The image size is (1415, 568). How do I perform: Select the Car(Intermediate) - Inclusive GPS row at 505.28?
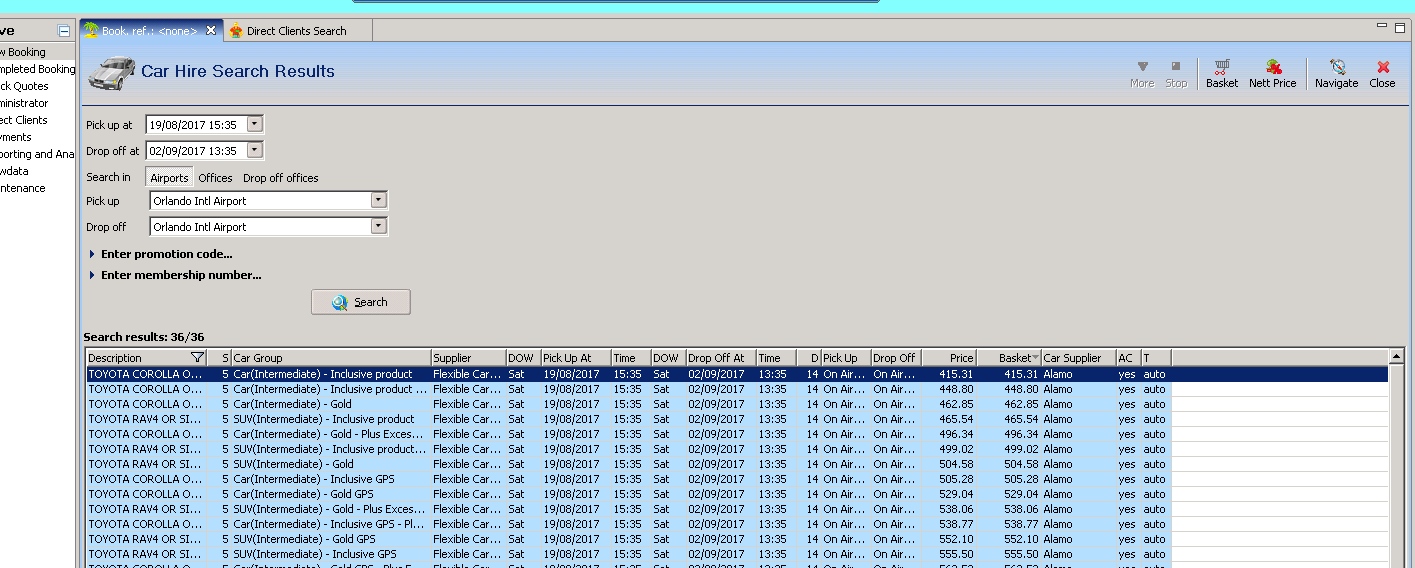point(737,479)
